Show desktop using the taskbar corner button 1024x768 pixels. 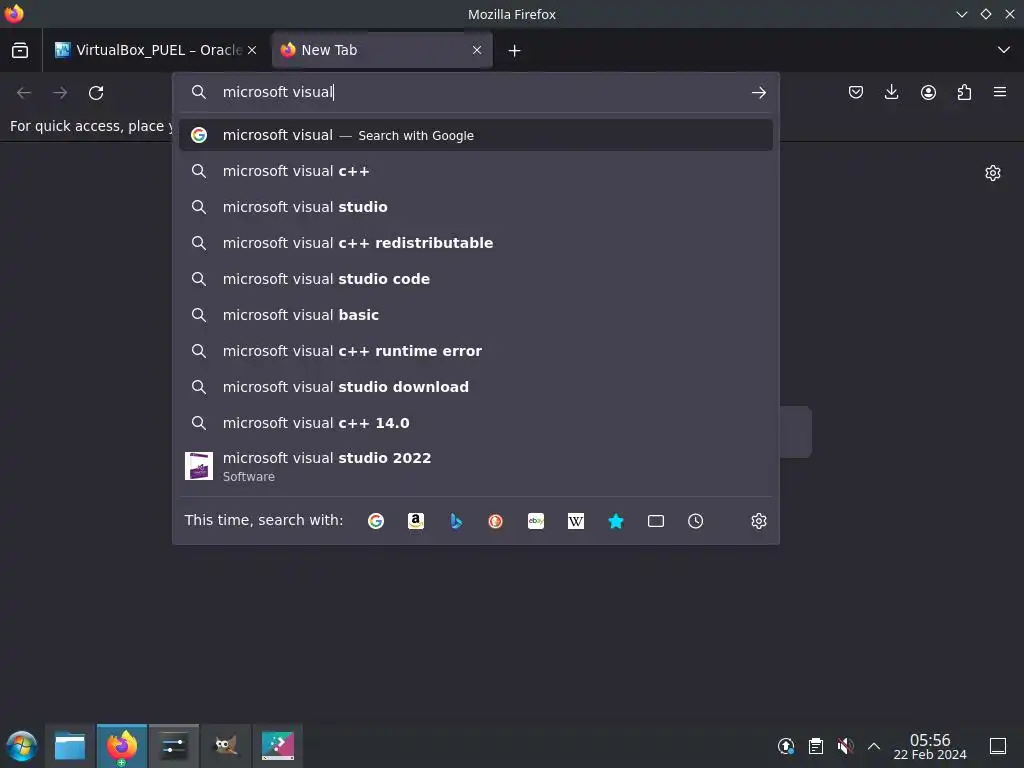[x=998, y=746]
